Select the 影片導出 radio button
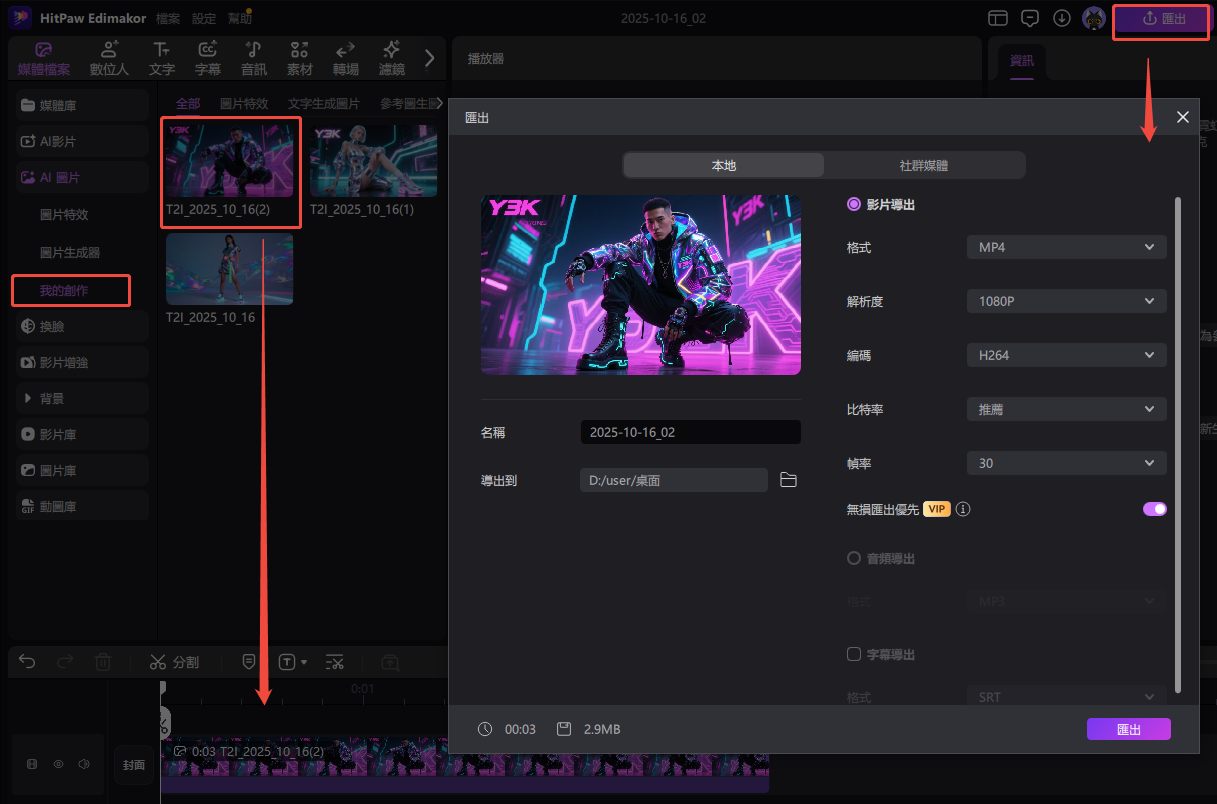 (x=854, y=204)
